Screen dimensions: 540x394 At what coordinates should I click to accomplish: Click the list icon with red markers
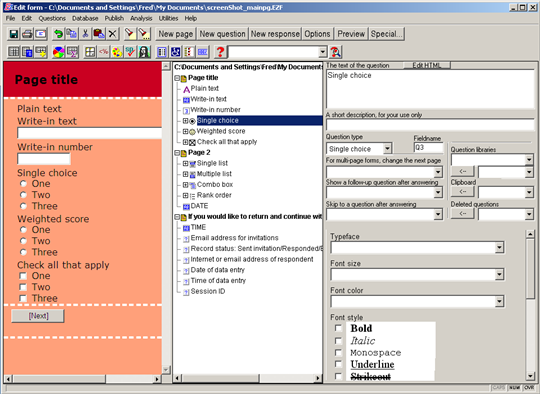[x=189, y=52]
